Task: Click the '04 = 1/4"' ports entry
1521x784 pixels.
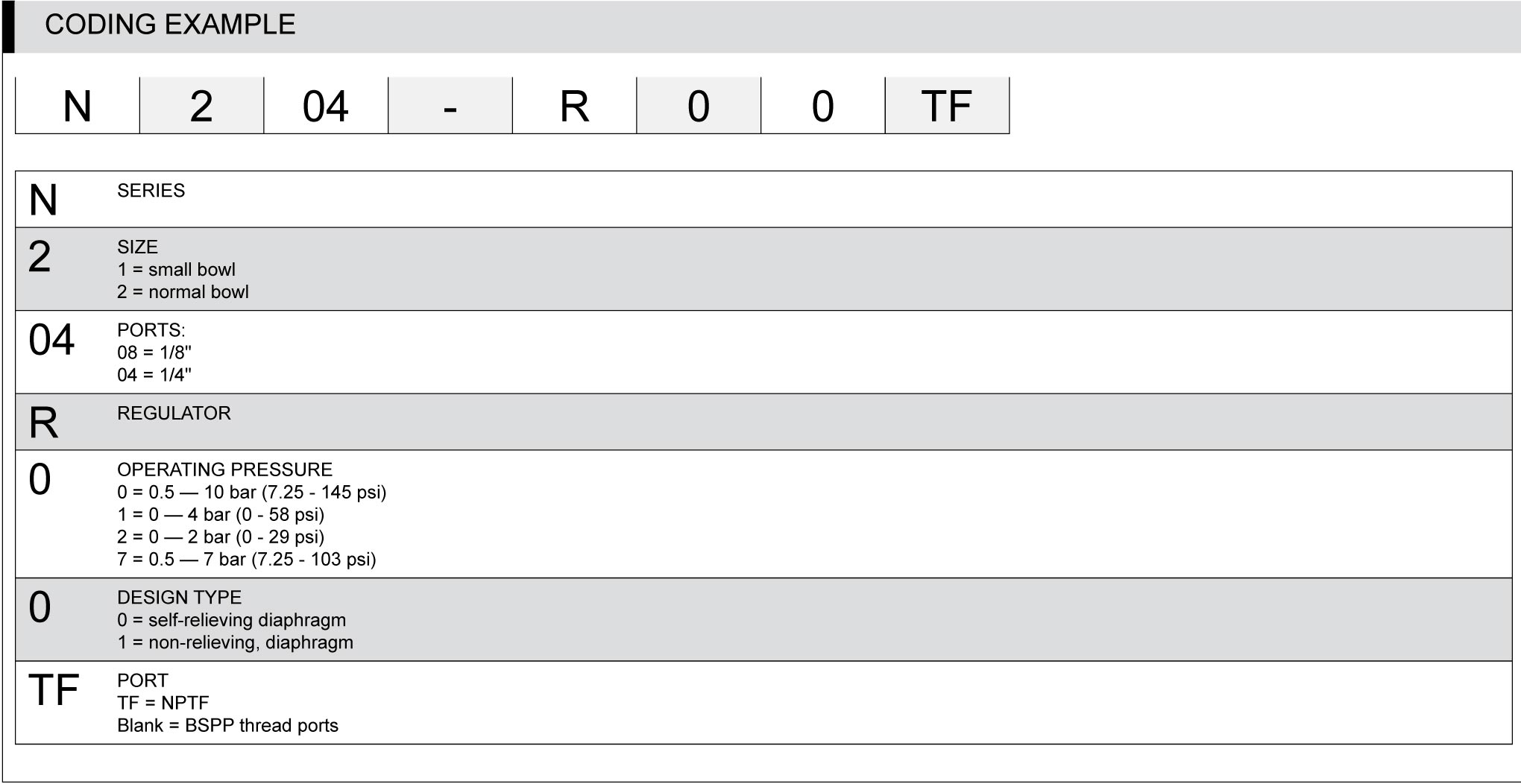Action: click(x=154, y=375)
